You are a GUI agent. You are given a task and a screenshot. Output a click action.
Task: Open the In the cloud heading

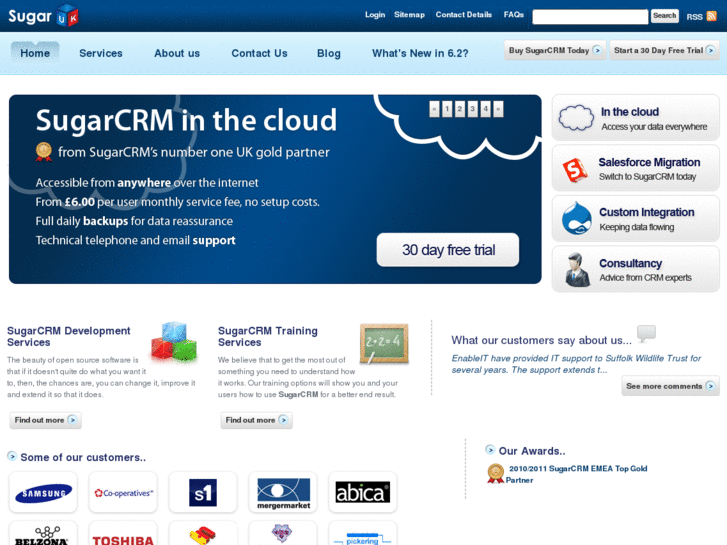click(x=630, y=112)
